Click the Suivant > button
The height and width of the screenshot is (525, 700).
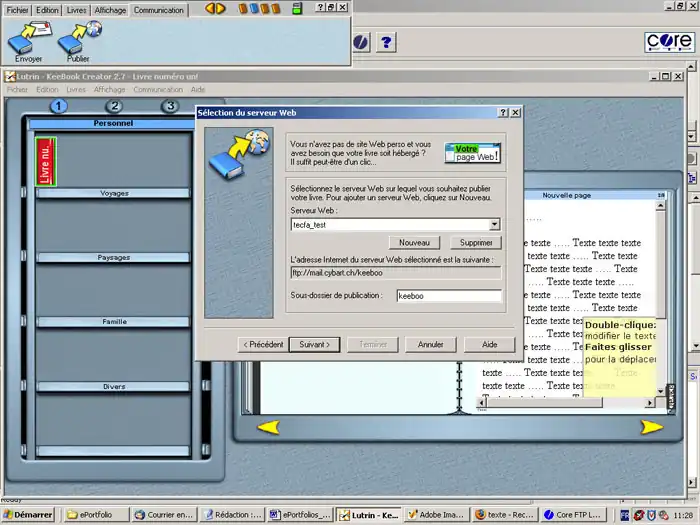point(315,344)
